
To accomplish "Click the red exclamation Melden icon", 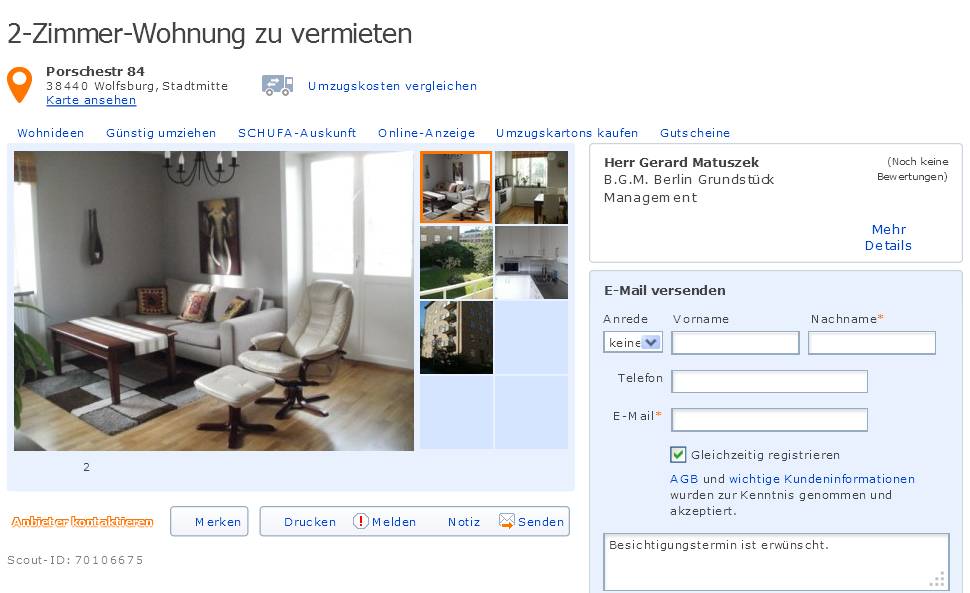I will [x=361, y=521].
